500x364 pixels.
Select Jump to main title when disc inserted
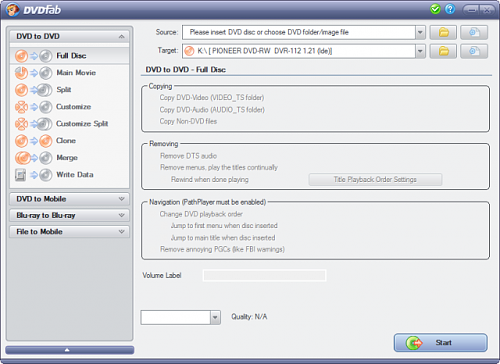[223, 238]
